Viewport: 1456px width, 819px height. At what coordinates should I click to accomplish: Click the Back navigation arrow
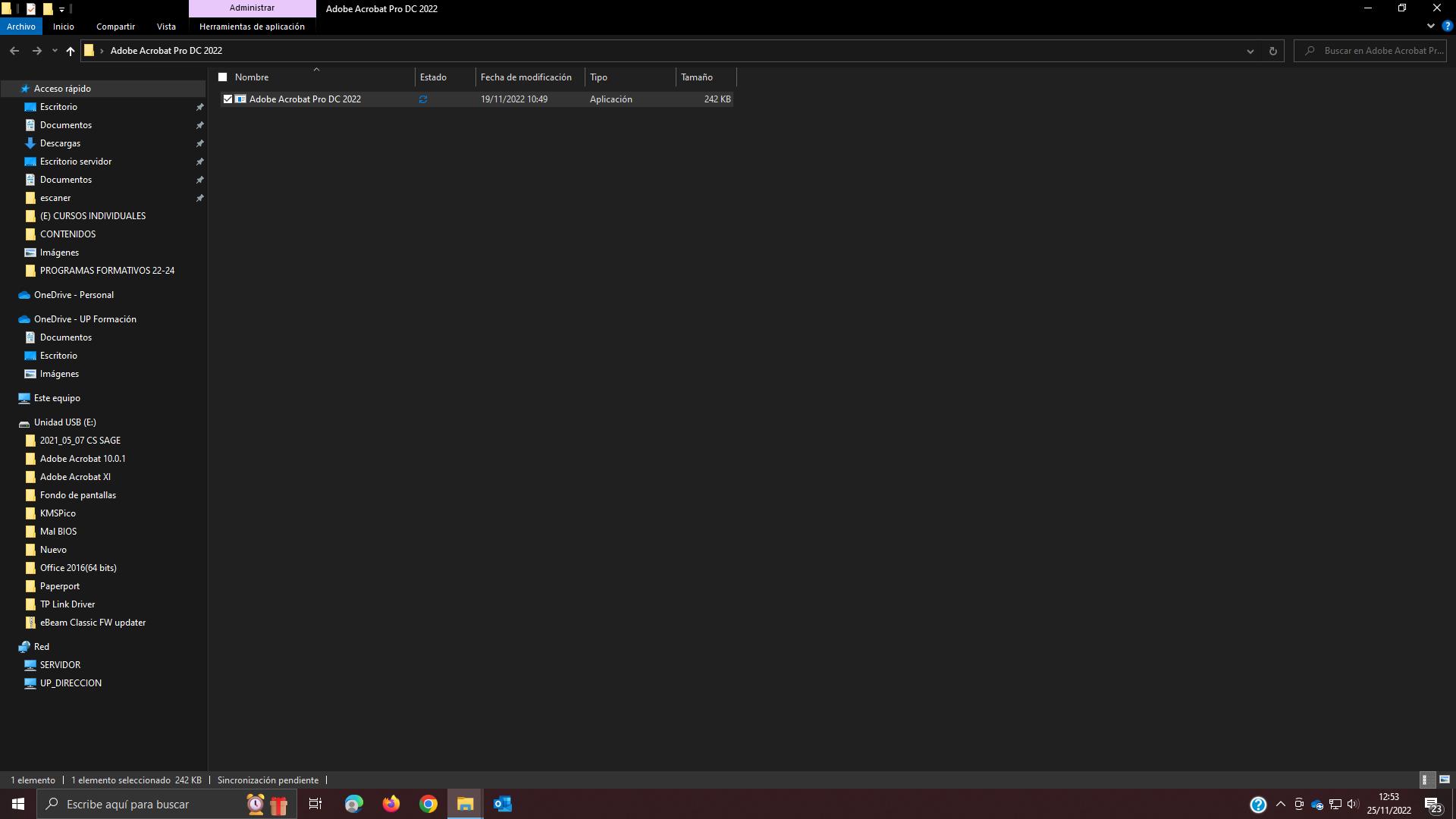(x=14, y=51)
